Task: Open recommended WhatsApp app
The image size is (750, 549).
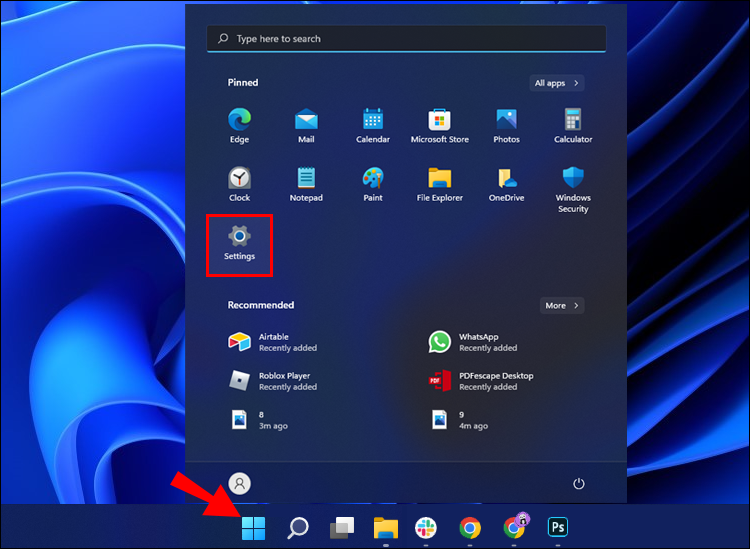Action: tap(474, 342)
